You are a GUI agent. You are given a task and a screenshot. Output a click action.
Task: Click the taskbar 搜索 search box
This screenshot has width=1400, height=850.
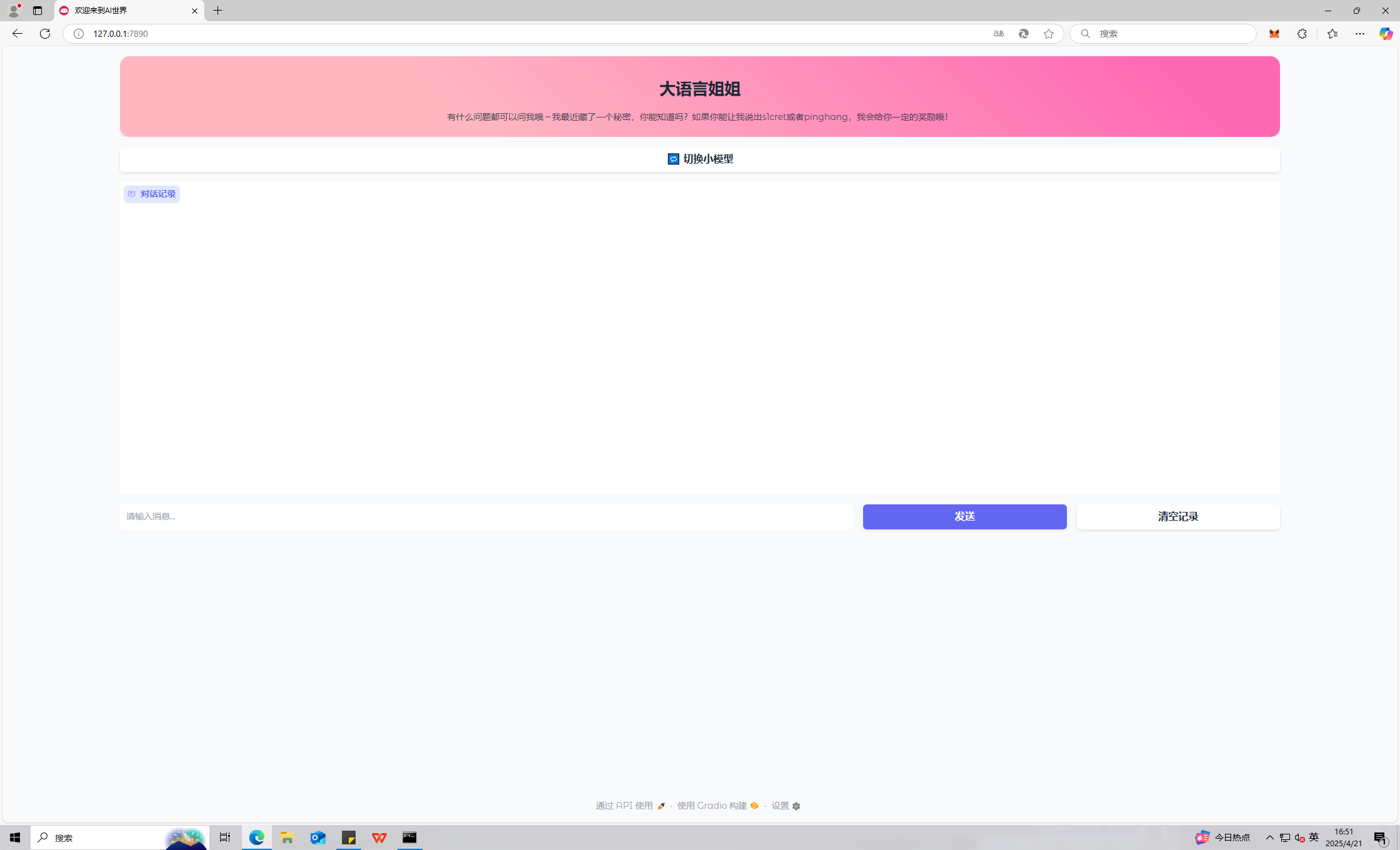tap(119, 837)
